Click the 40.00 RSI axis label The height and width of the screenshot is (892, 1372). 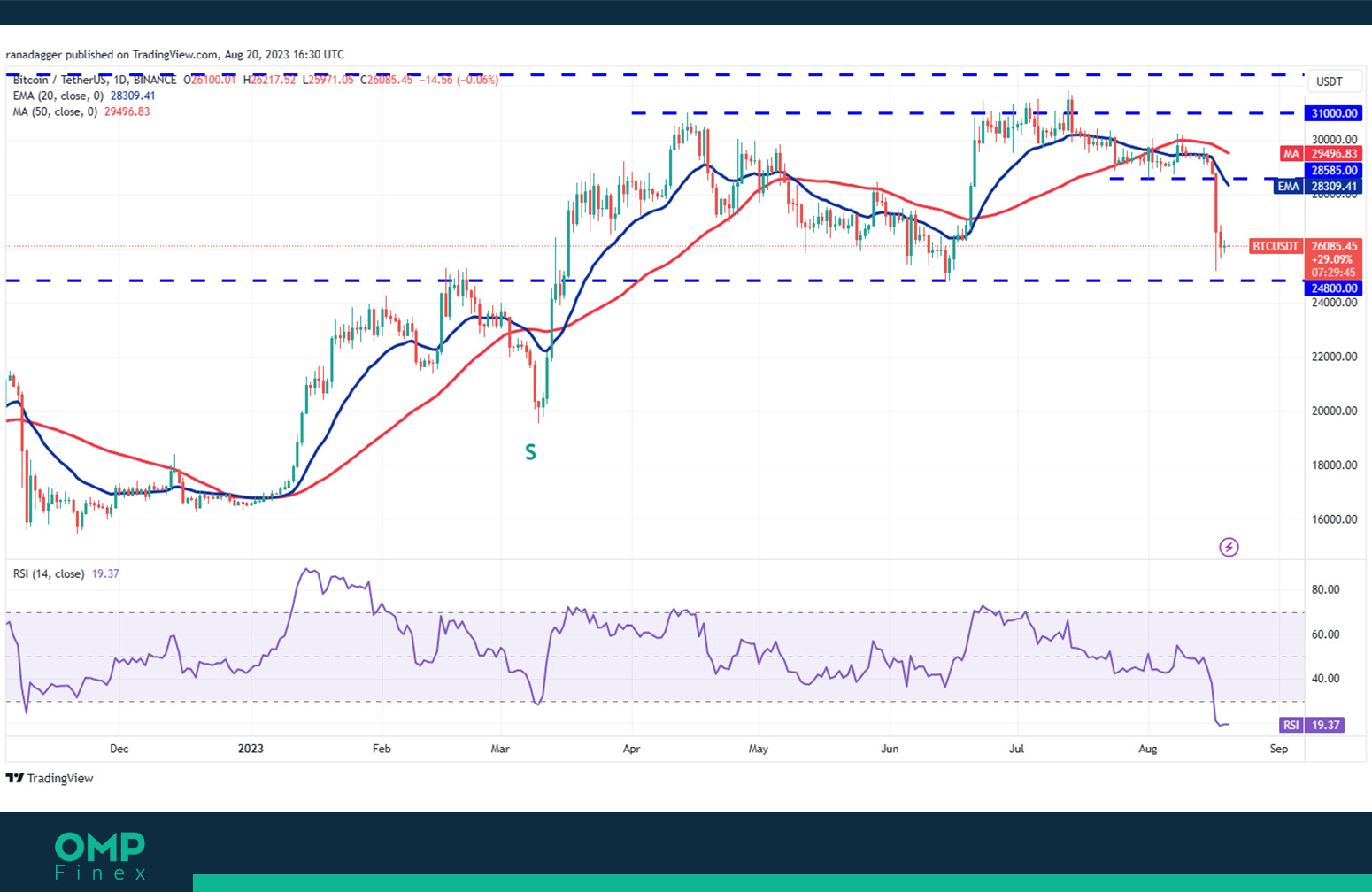coord(1325,679)
